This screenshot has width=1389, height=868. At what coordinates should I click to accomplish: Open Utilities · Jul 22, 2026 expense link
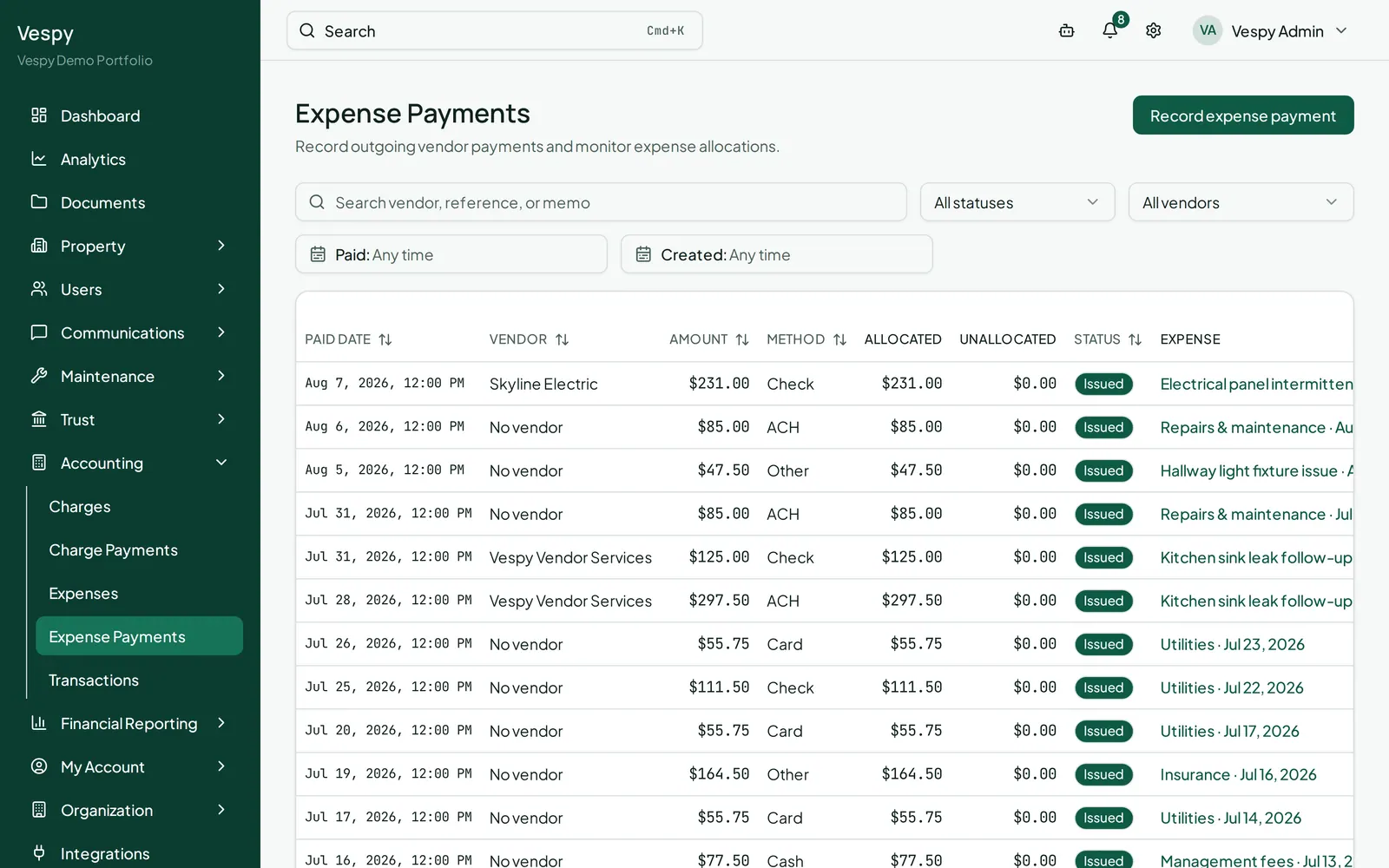tap(1232, 687)
